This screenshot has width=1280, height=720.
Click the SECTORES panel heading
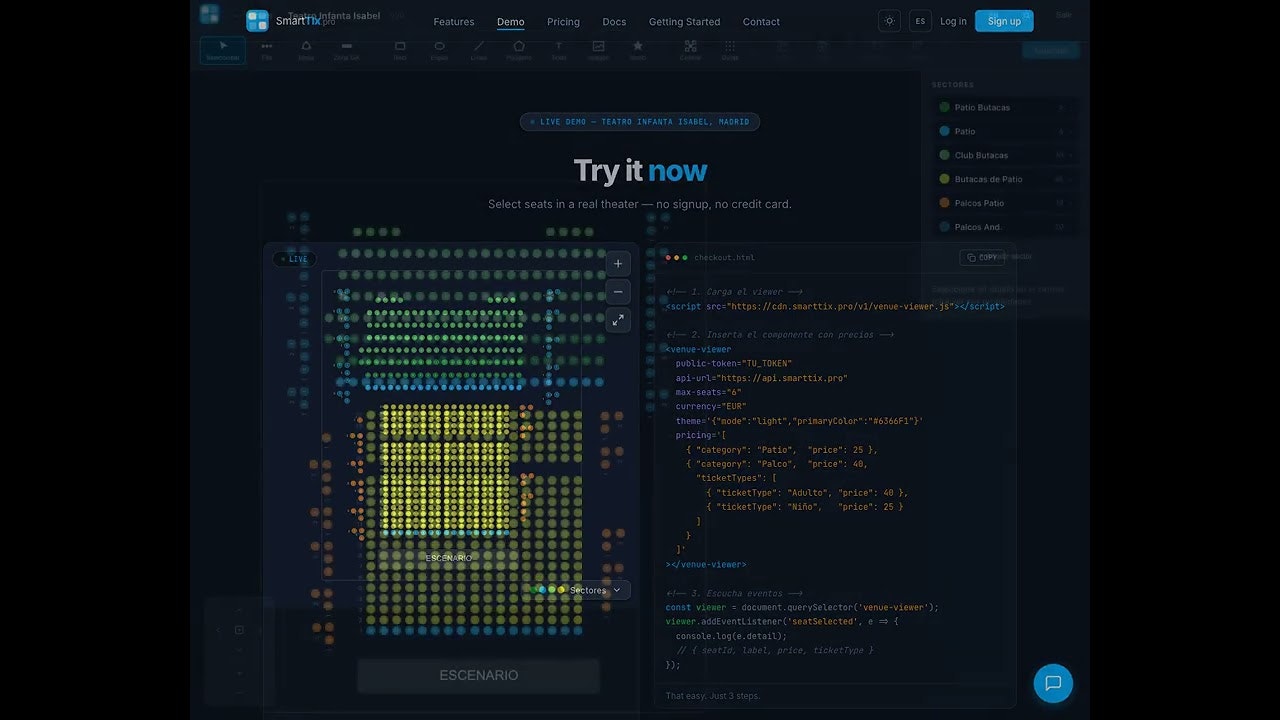953,85
